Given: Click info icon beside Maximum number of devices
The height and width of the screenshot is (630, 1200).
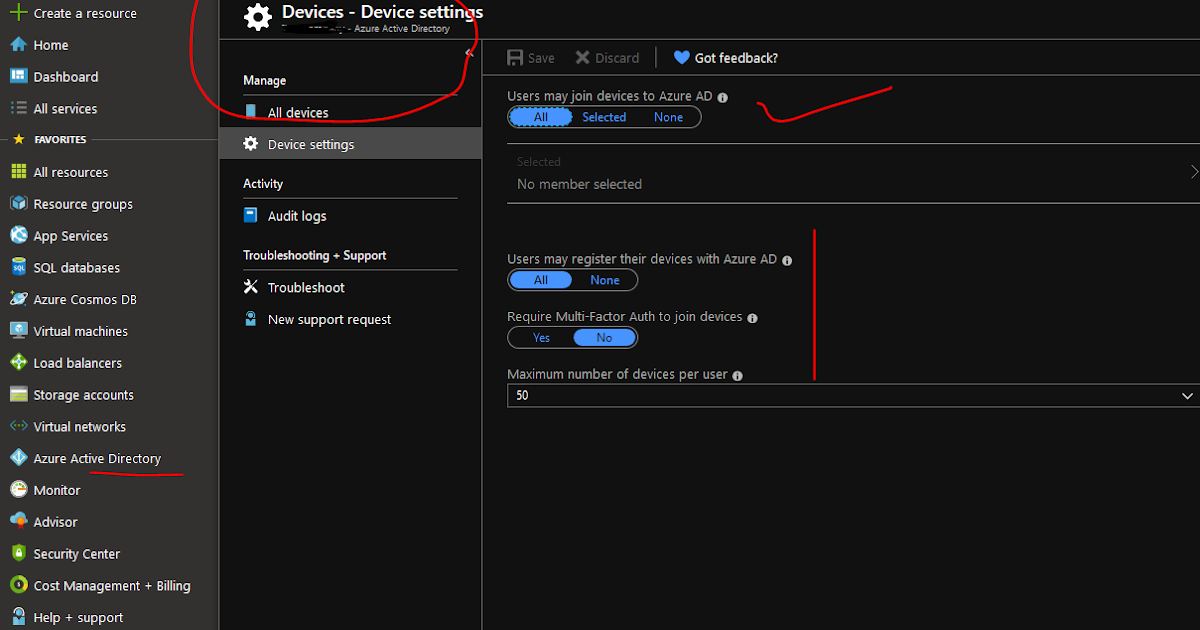Looking at the screenshot, I should point(738,376).
